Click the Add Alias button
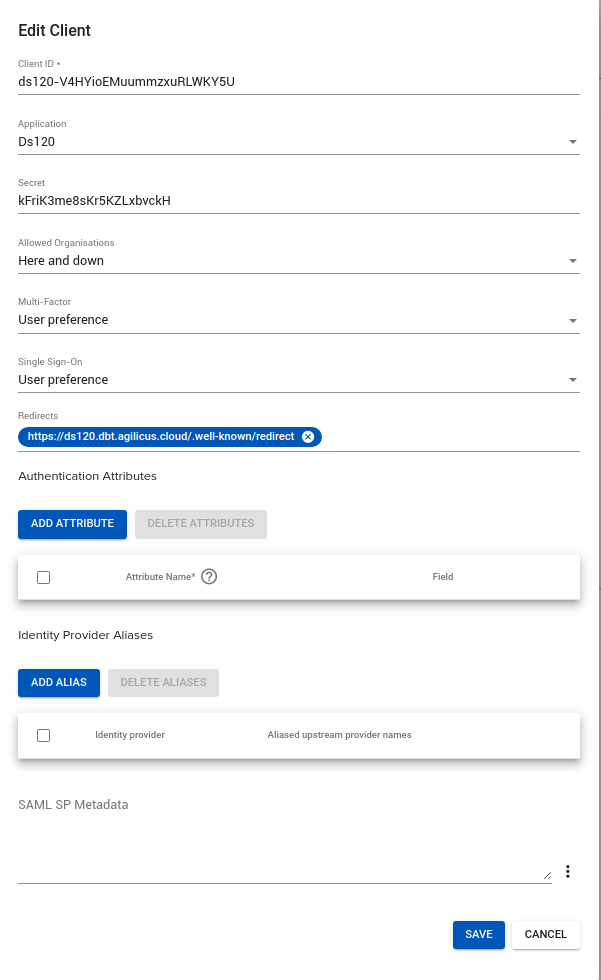This screenshot has width=601, height=980. (x=59, y=683)
